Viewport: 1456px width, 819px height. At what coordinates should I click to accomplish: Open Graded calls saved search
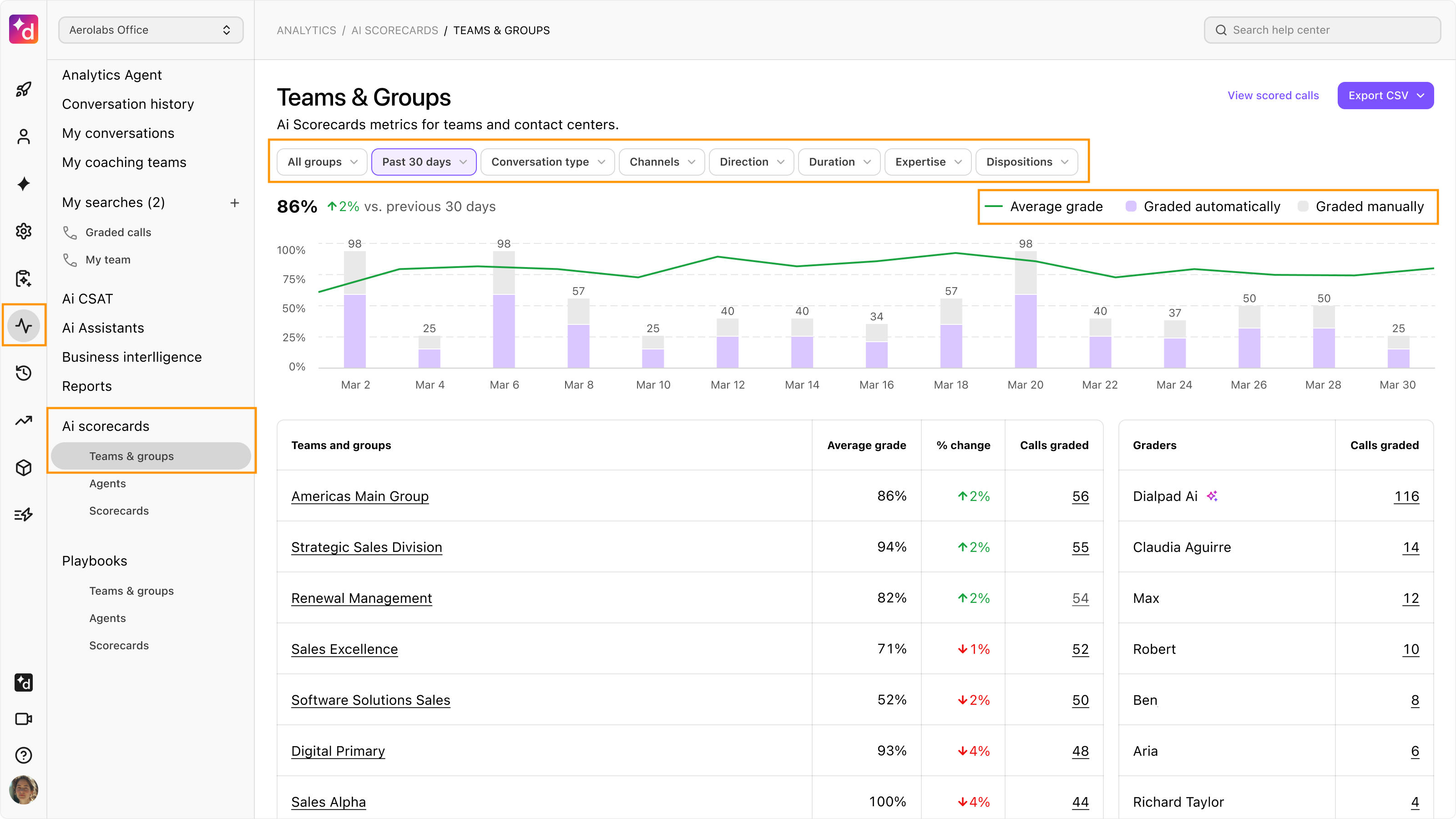click(118, 233)
